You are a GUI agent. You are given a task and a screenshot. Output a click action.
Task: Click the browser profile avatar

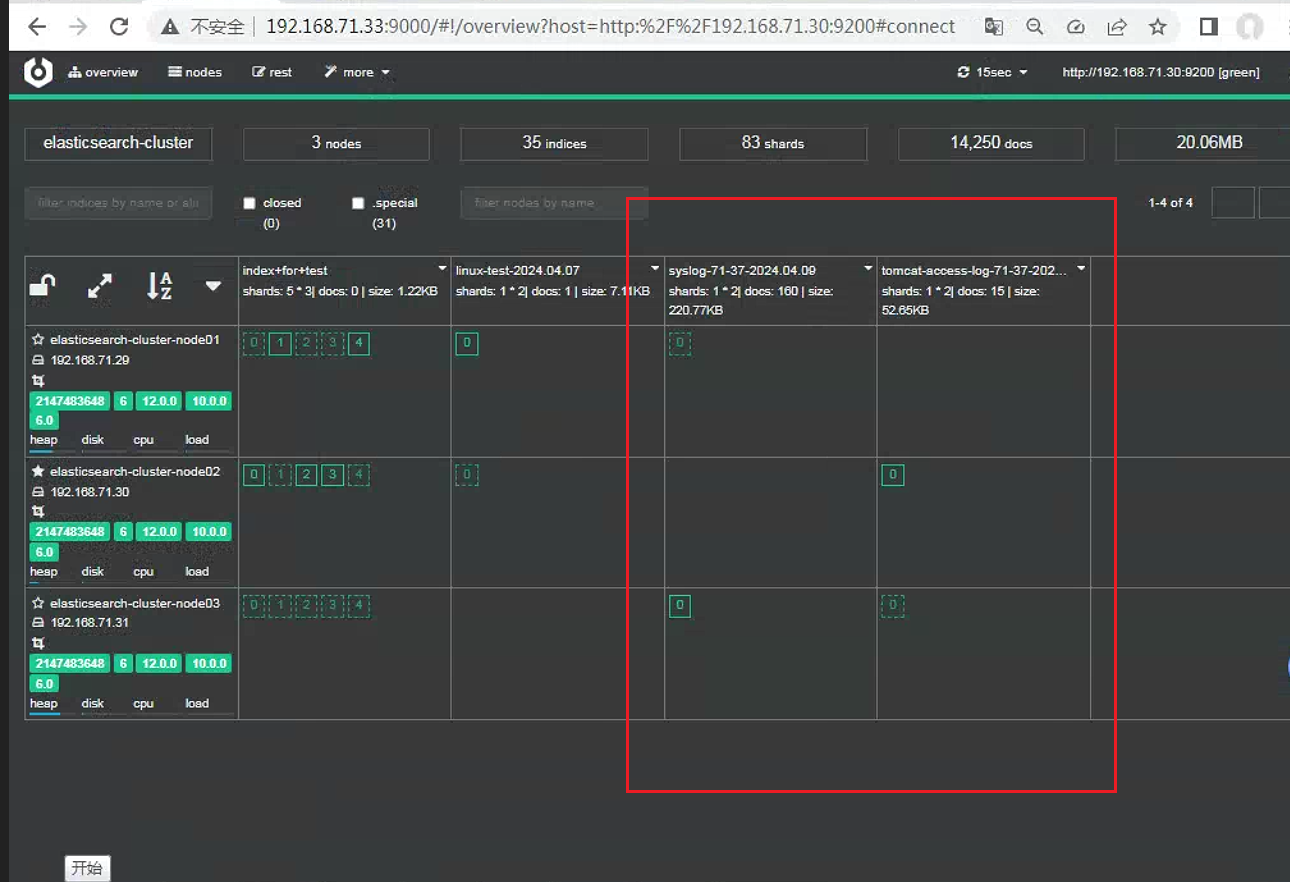pyautogui.click(x=1249, y=27)
